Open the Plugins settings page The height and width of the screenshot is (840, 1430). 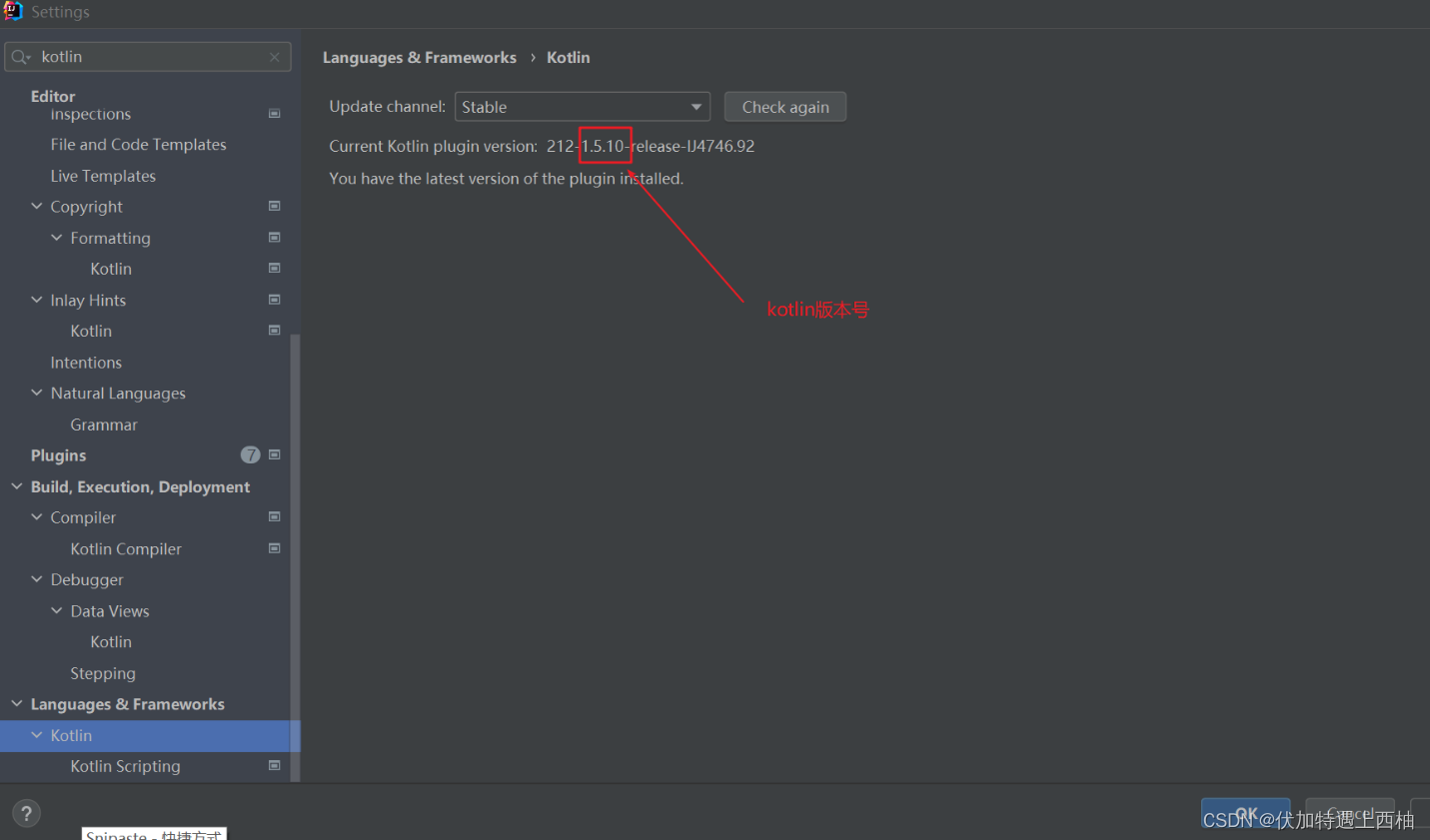pyautogui.click(x=59, y=455)
